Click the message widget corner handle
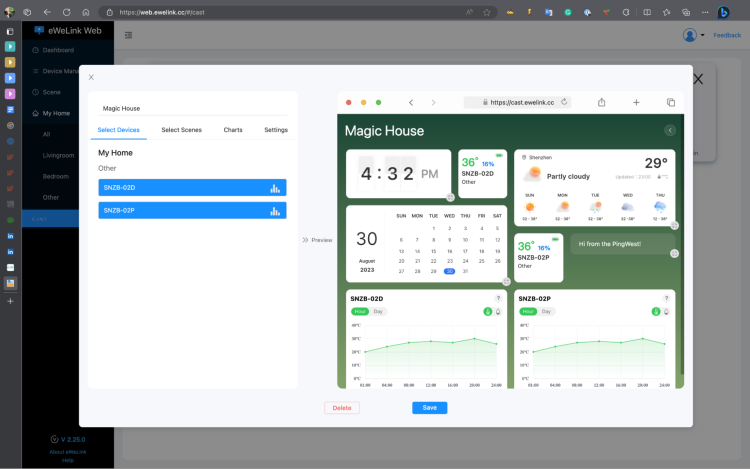 pyautogui.click(x=674, y=253)
